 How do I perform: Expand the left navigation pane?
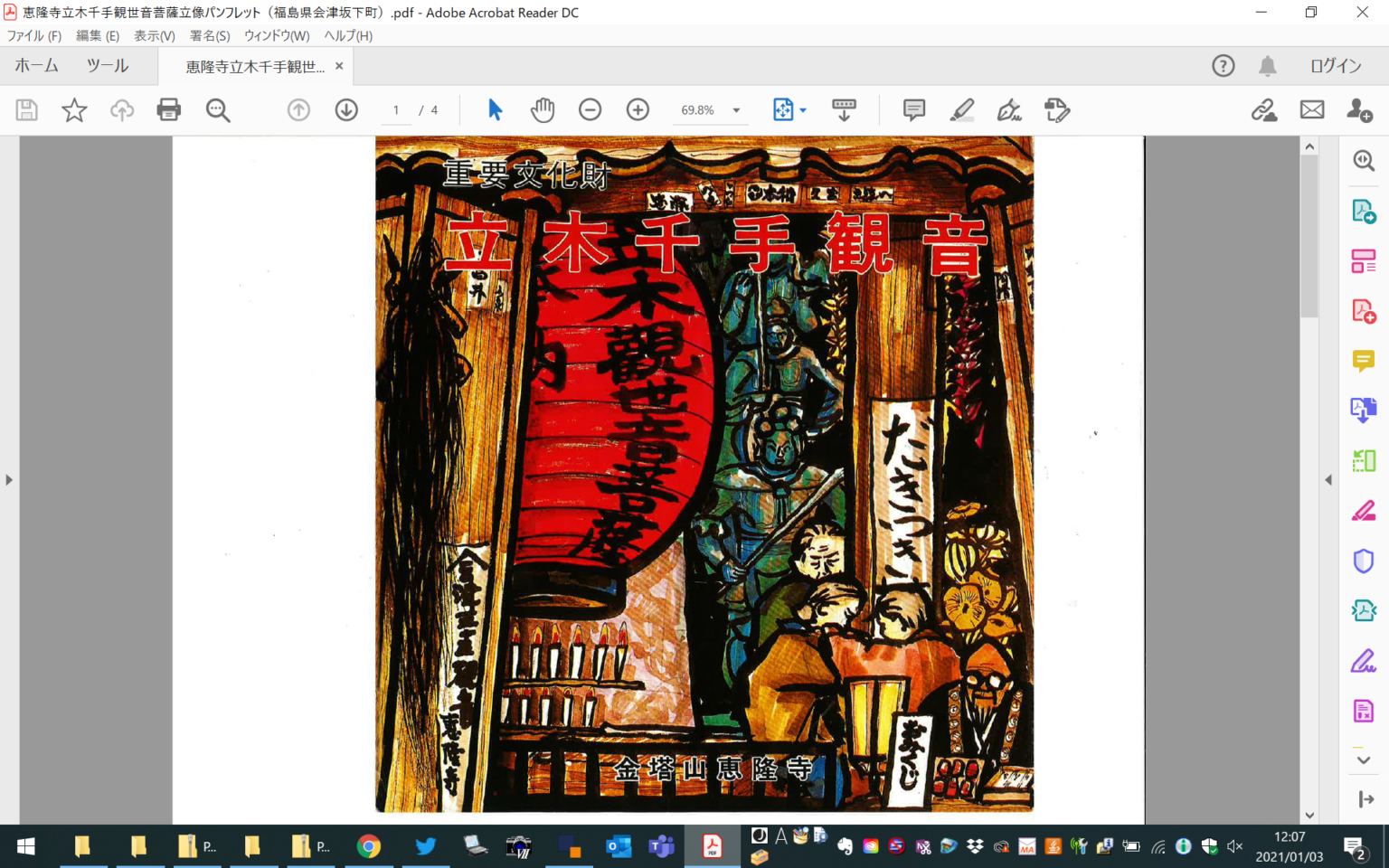9,480
